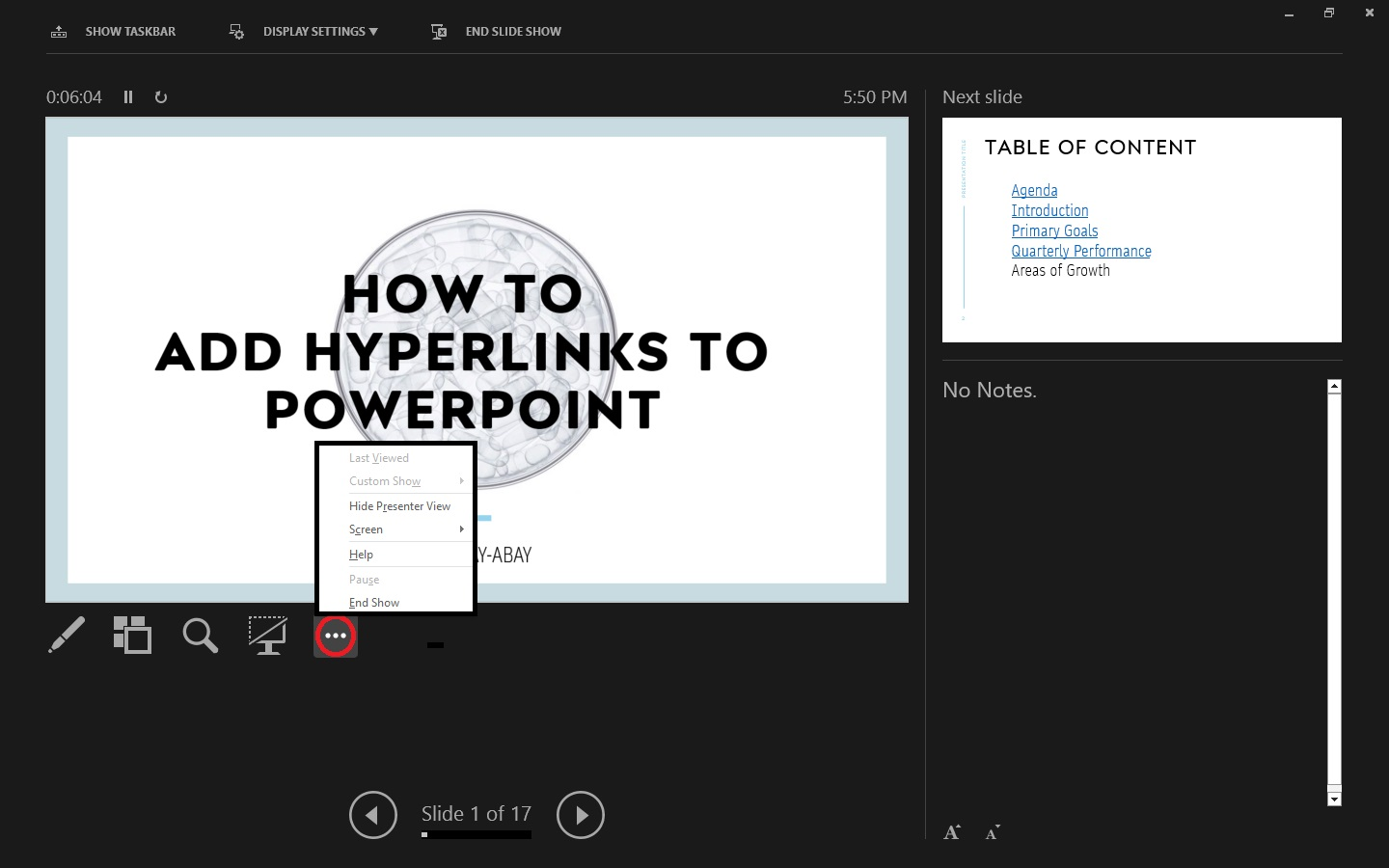
Task: Toggle black or unblack slide show
Action: click(x=267, y=636)
